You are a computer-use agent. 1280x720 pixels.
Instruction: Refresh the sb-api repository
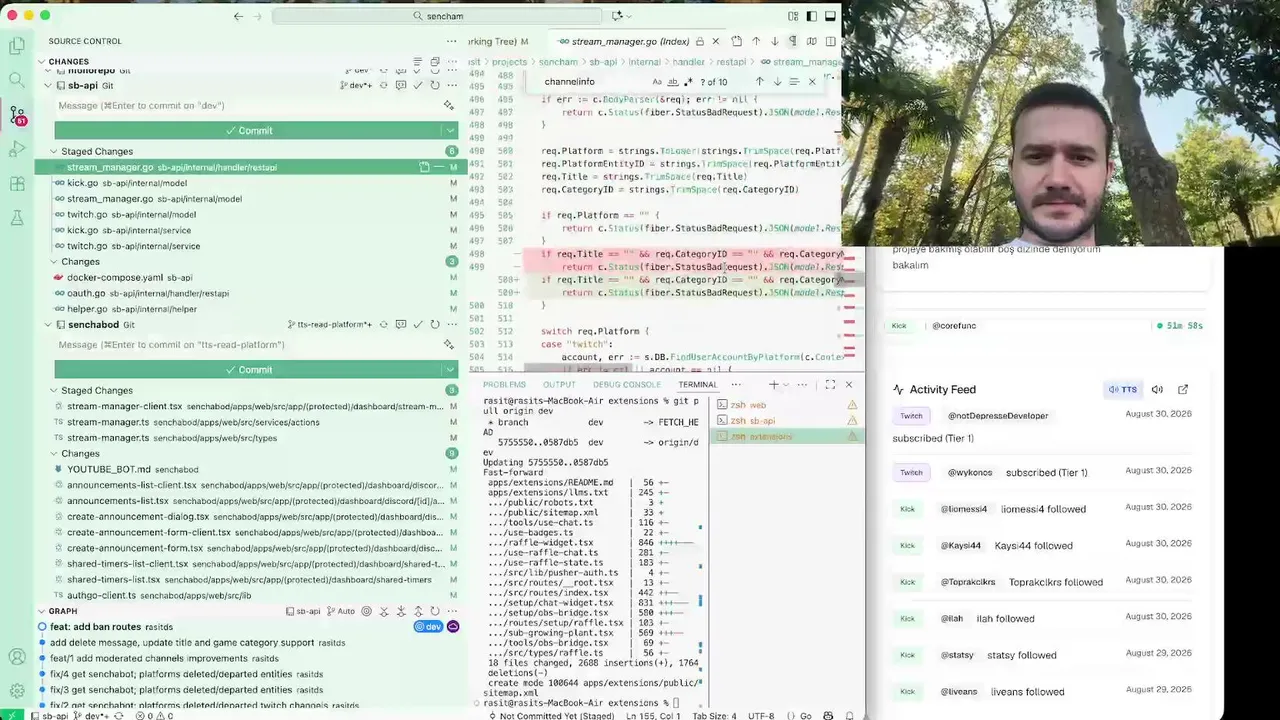435,86
